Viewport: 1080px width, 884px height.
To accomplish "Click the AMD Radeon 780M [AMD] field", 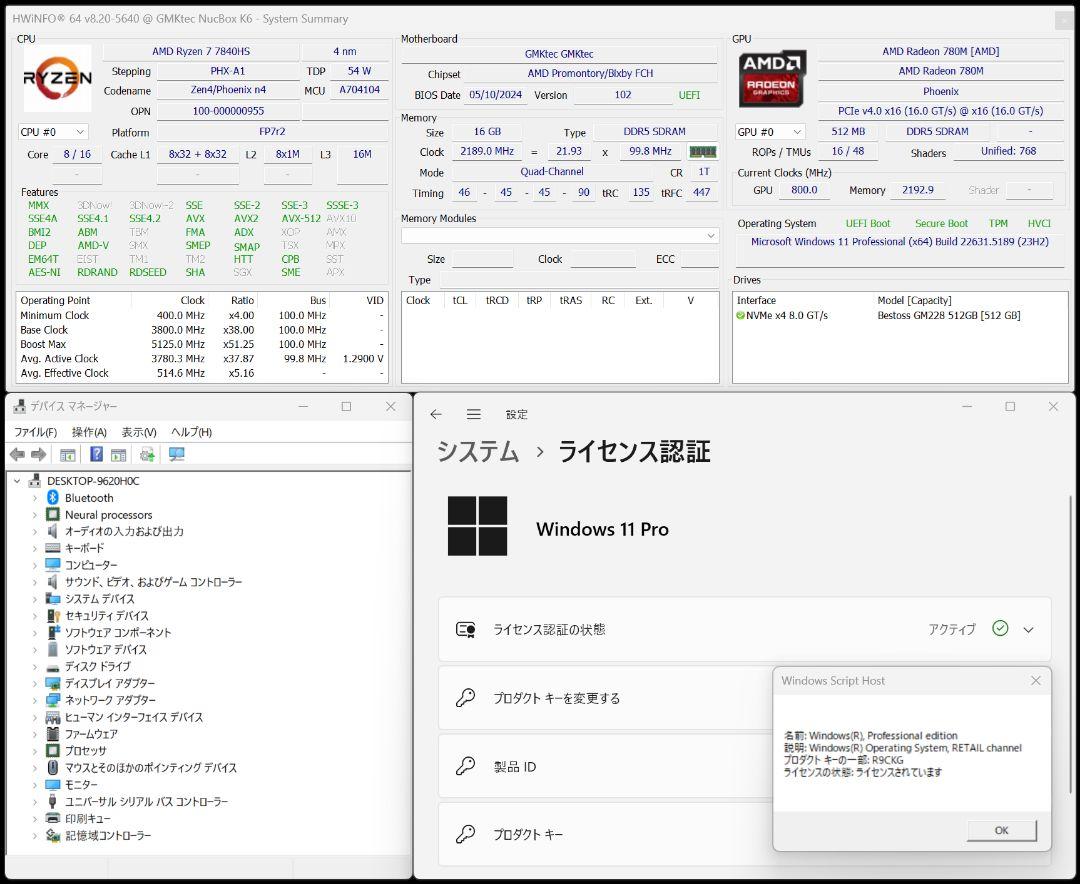I will (x=940, y=51).
